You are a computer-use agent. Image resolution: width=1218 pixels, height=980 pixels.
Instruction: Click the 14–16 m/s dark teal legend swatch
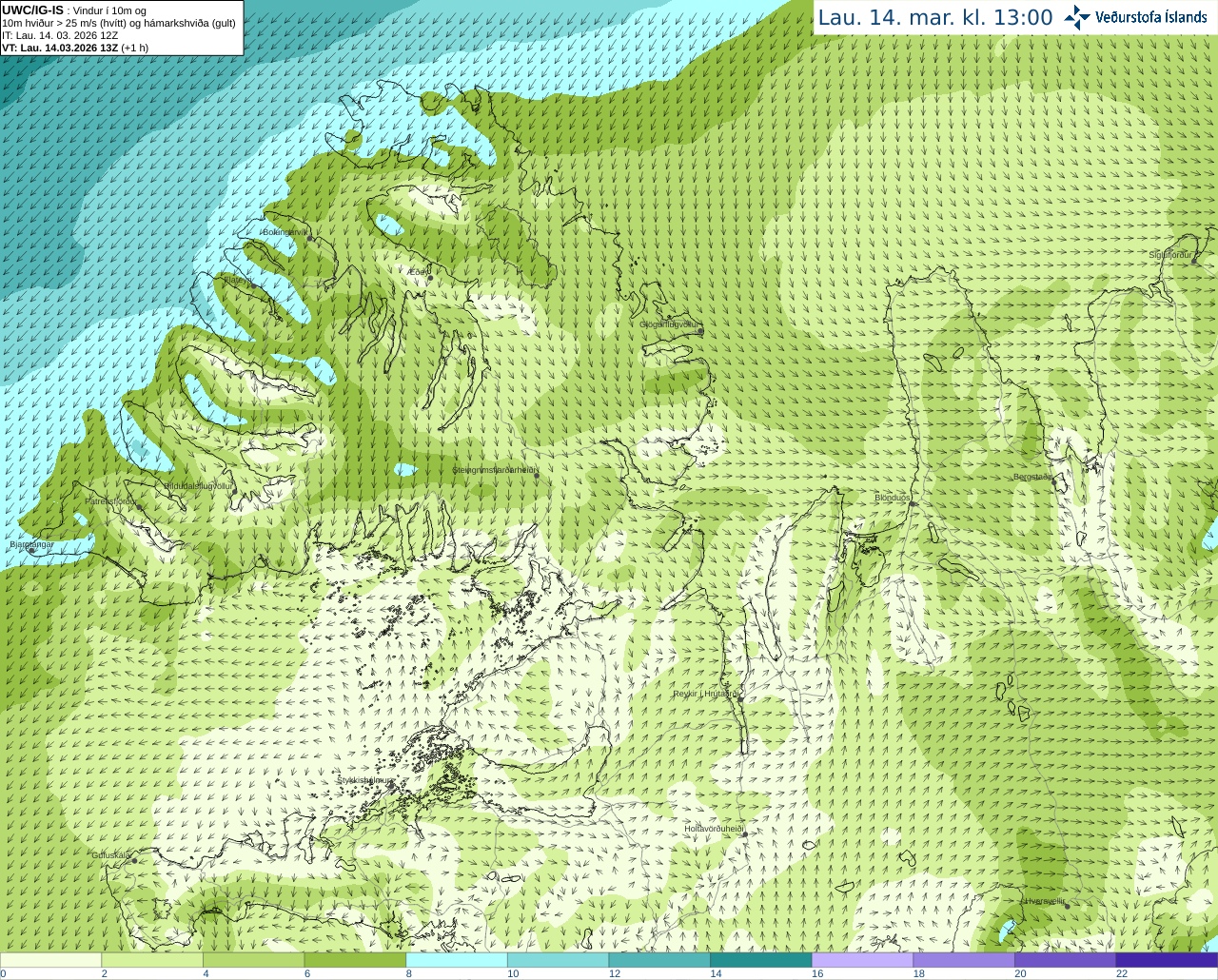[x=761, y=960]
